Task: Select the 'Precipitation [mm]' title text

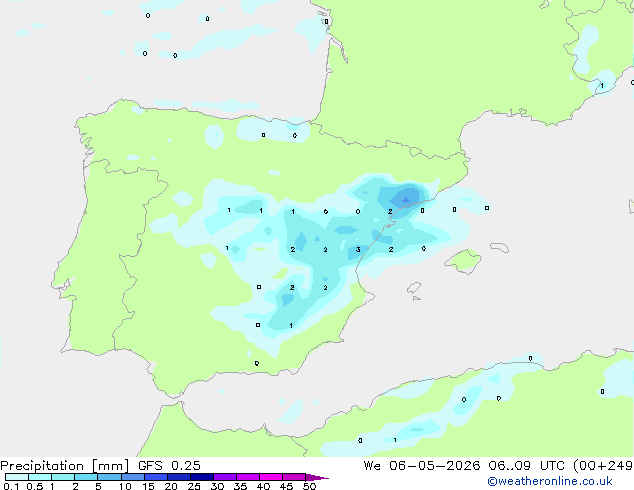Action: coord(65,466)
